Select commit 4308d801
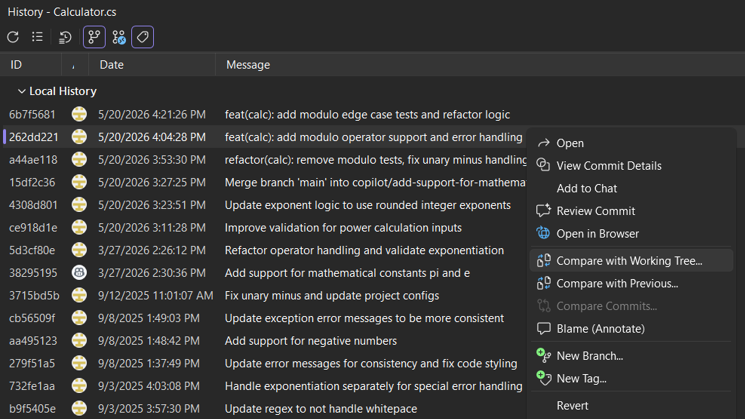745x419 pixels. [x=33, y=205]
